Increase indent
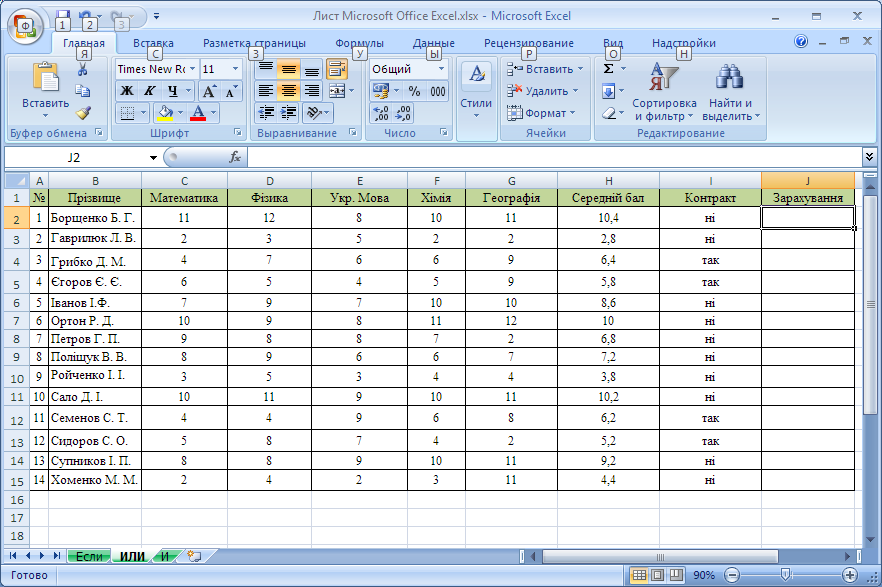This screenshot has width=882, height=587. (289, 113)
